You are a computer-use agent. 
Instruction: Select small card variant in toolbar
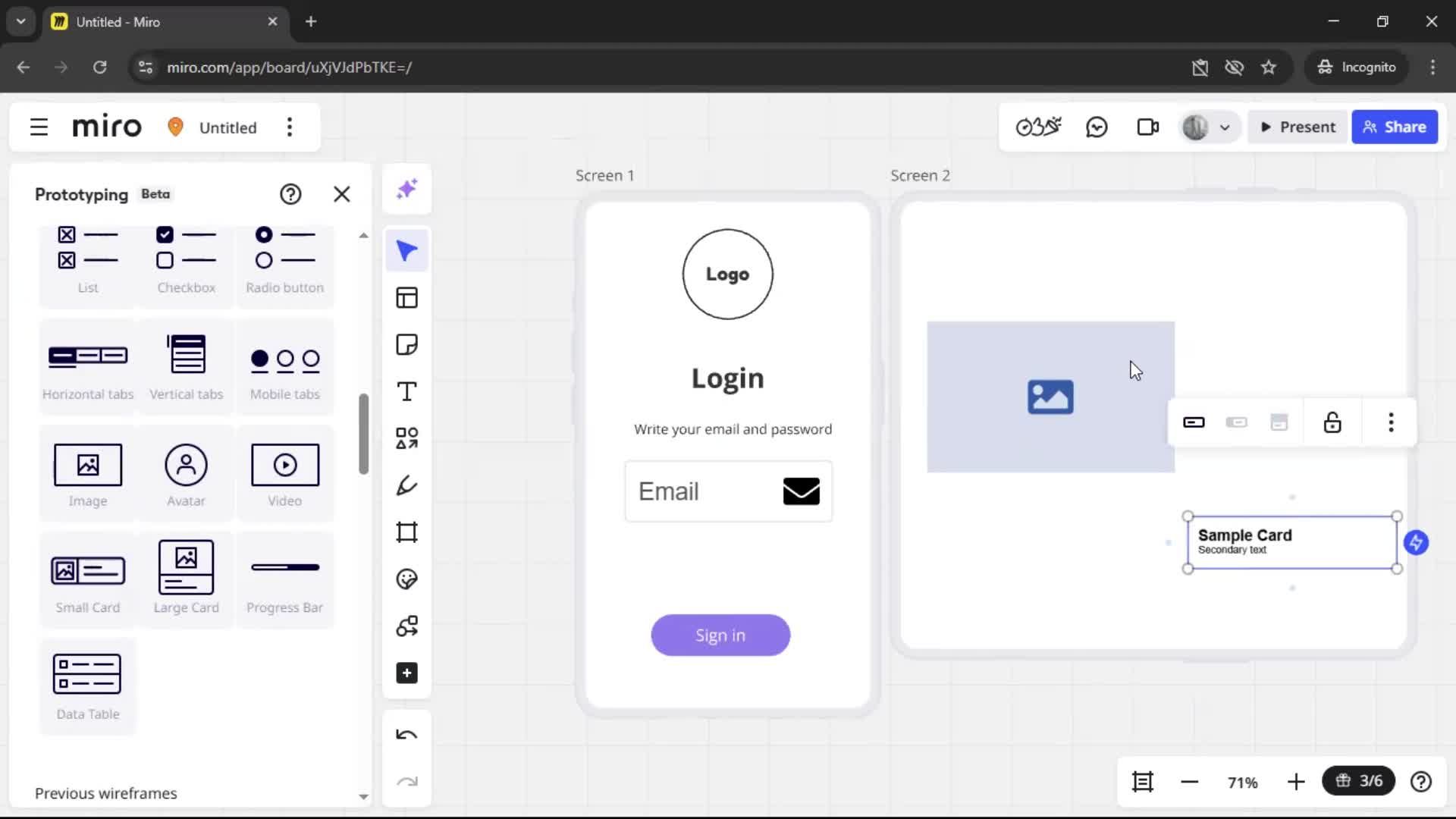click(1194, 422)
